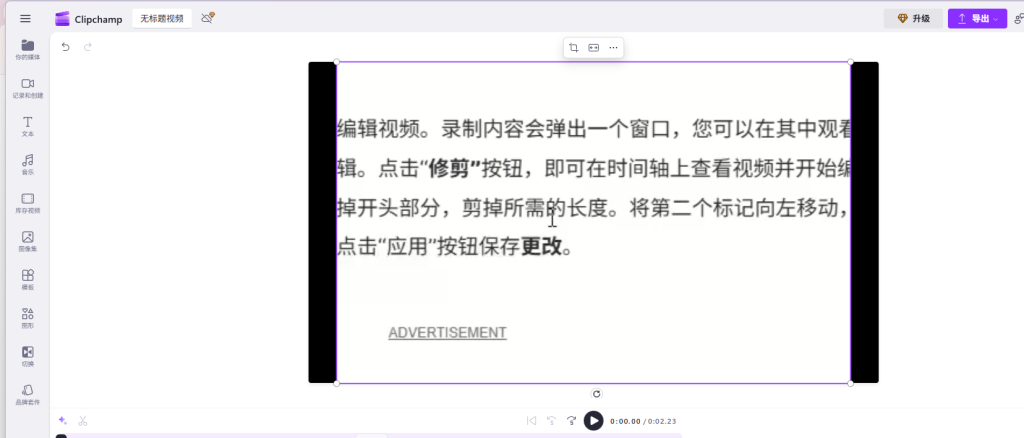1024x438 pixels.
Task: Click the 0:00.00 current time display
Action: point(626,422)
